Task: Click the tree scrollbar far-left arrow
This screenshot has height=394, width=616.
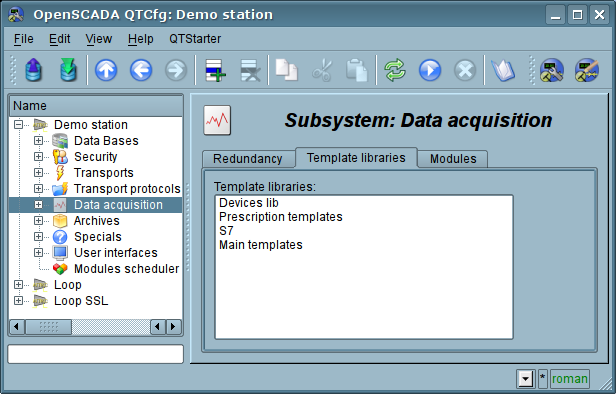Action: [17, 327]
